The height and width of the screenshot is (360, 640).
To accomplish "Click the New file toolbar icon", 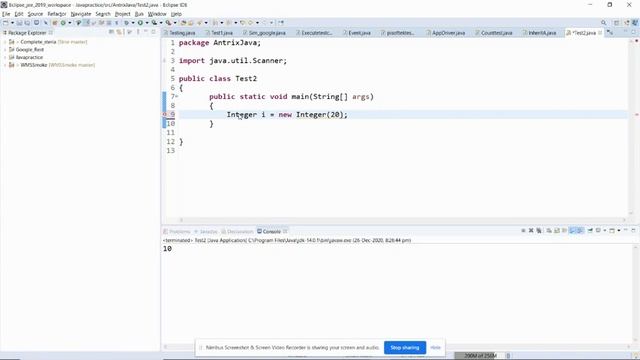I will point(5,23).
